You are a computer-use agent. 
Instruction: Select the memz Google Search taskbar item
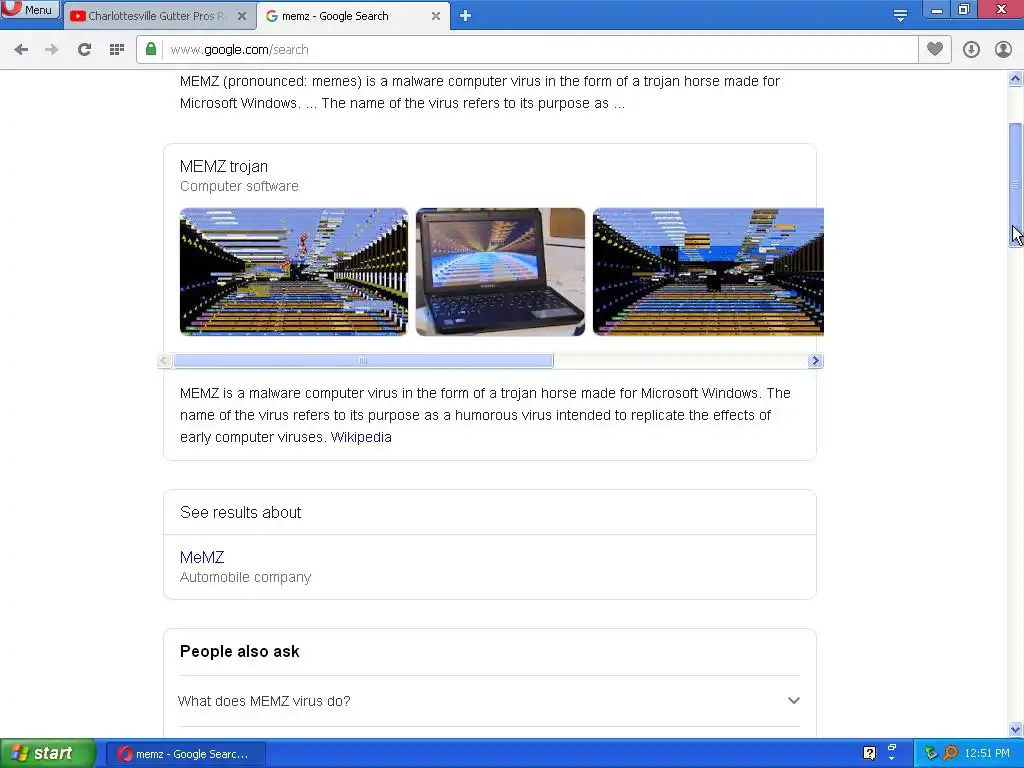pos(185,754)
